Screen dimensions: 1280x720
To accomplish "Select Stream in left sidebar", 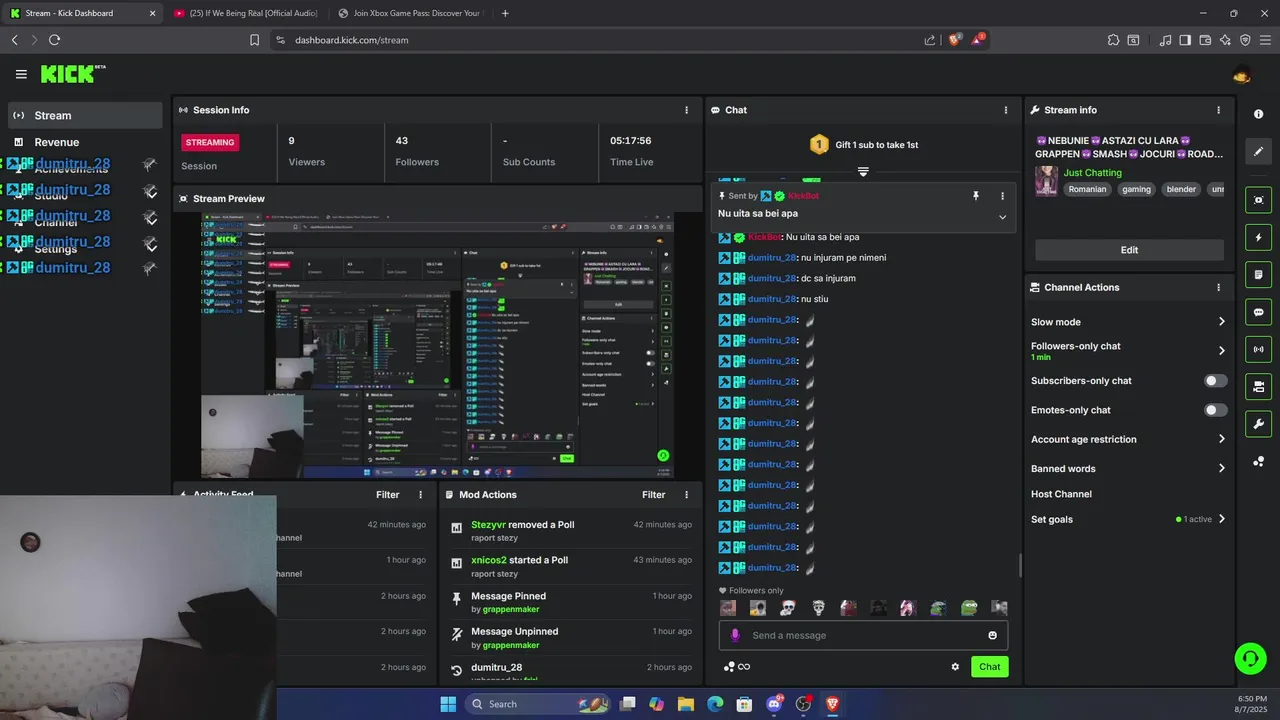I will pyautogui.click(x=85, y=115).
